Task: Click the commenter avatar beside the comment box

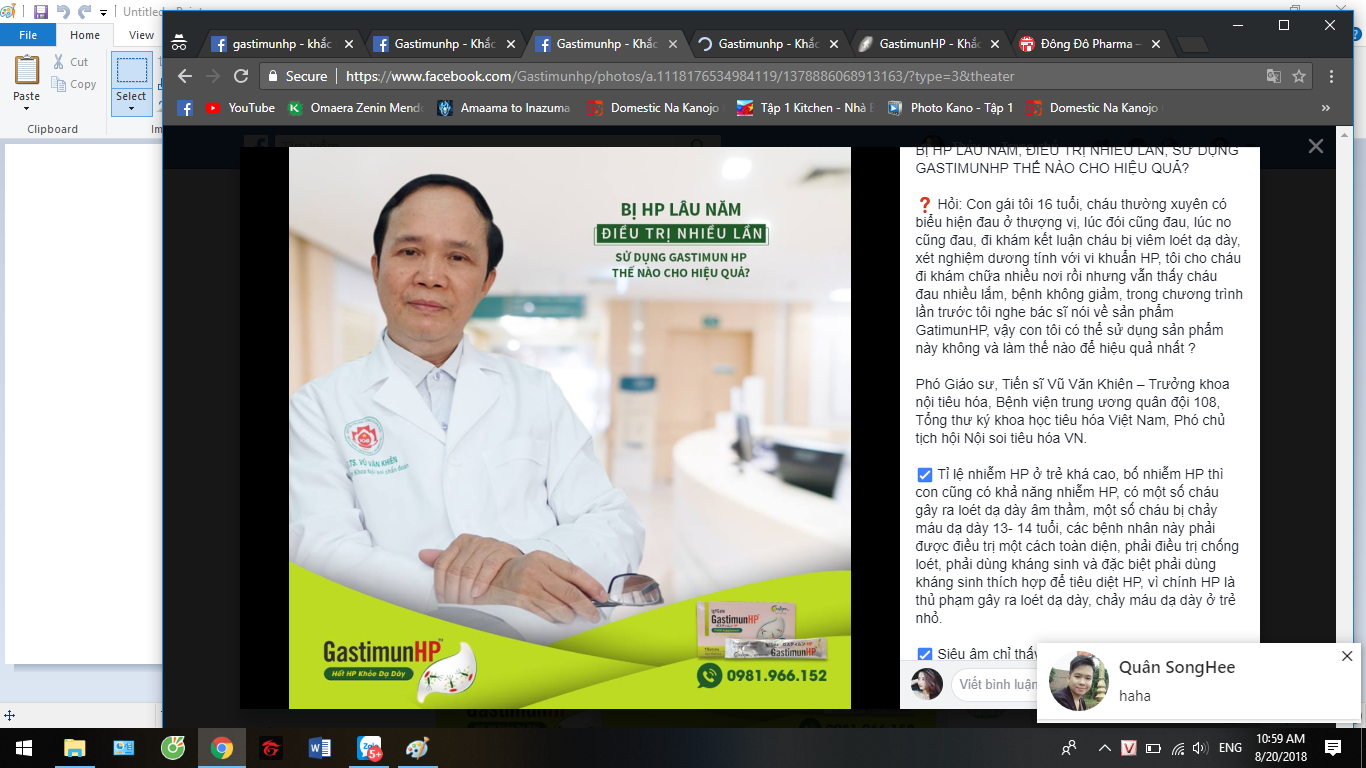Action: click(x=926, y=684)
